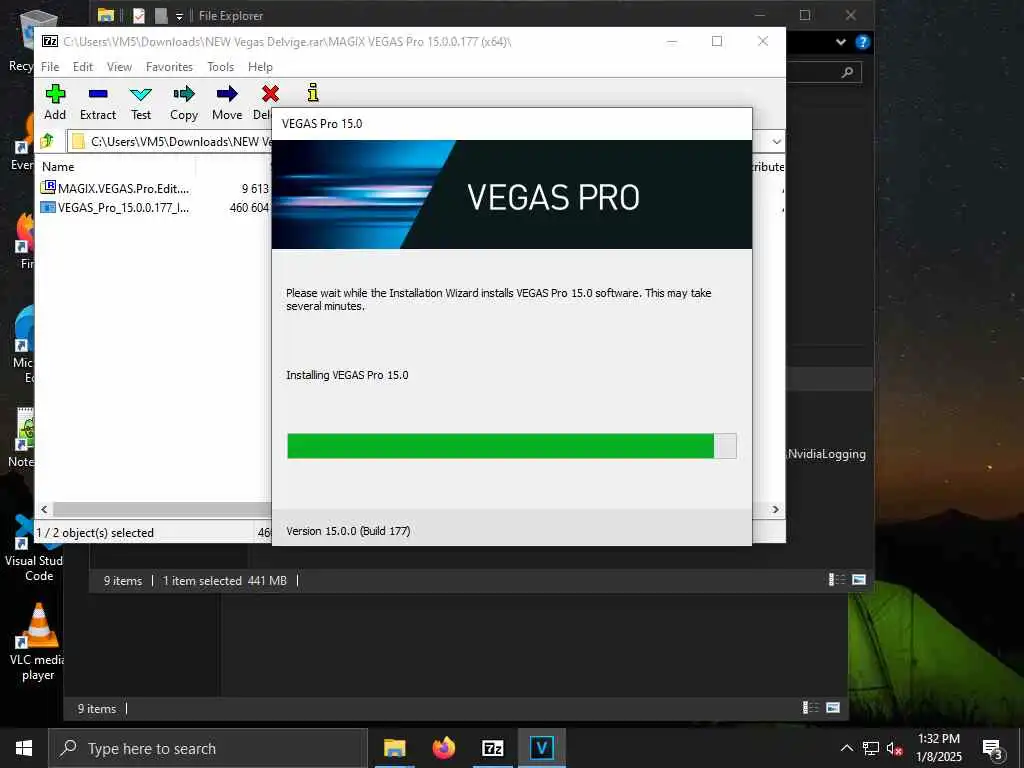The width and height of the screenshot is (1024, 768).
Task: Open the File menu in 7-Zip
Action: pos(50,67)
